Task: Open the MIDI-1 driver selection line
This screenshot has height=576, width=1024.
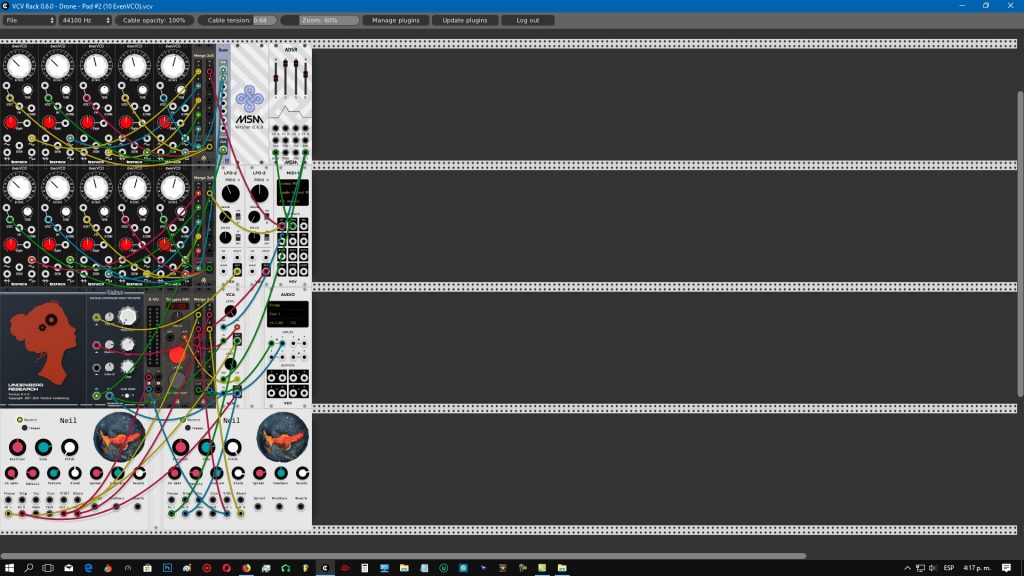Action: (x=293, y=184)
